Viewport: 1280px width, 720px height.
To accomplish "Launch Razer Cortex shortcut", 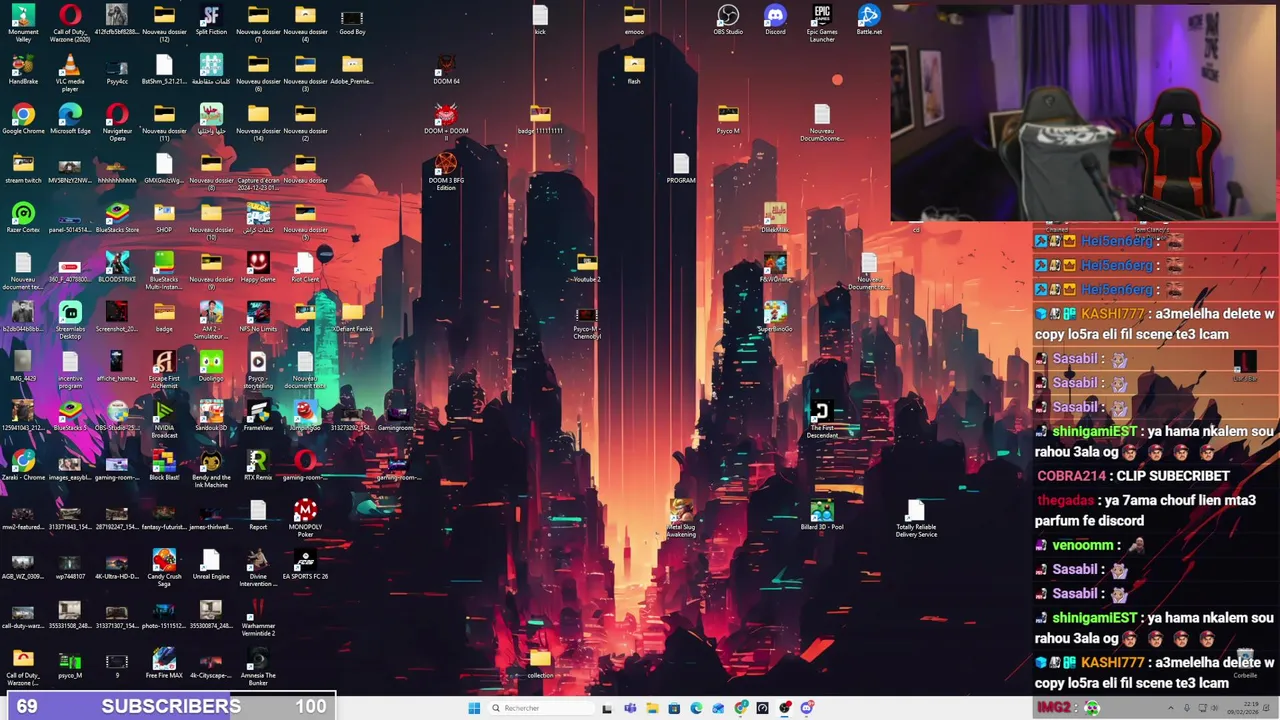I will pyautogui.click(x=23, y=218).
